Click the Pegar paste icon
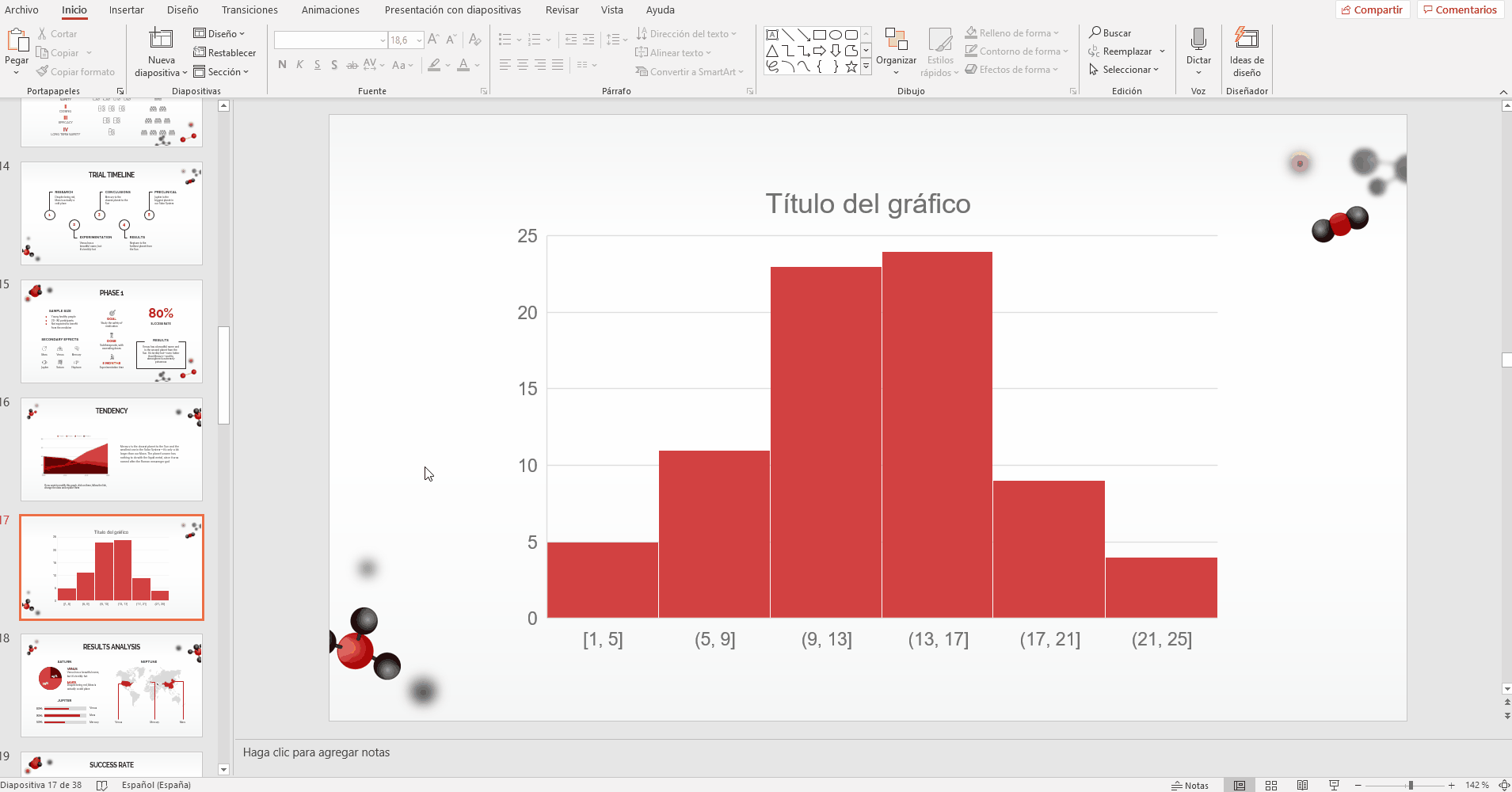This screenshot has width=1512, height=792. click(x=17, y=40)
